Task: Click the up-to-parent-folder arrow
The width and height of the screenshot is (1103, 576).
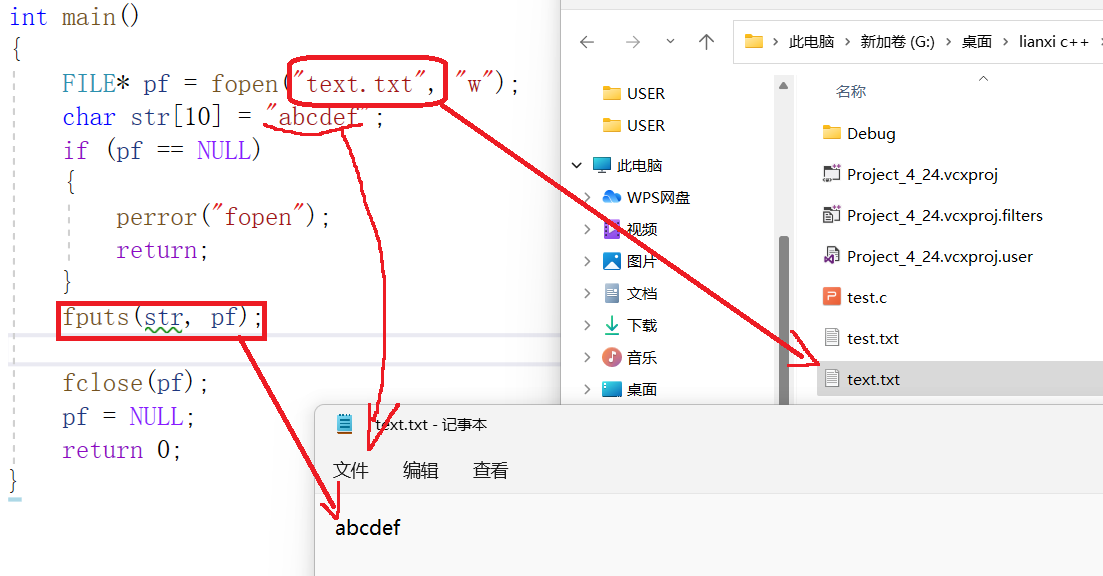Action: (x=706, y=41)
